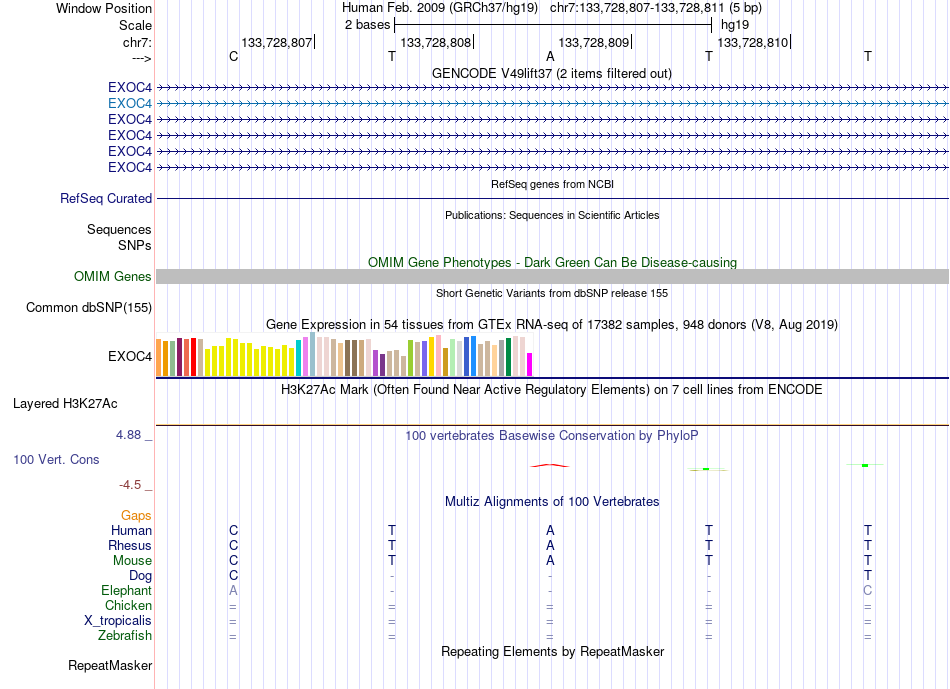Click the red PhyloP conservation mark

[550, 465]
